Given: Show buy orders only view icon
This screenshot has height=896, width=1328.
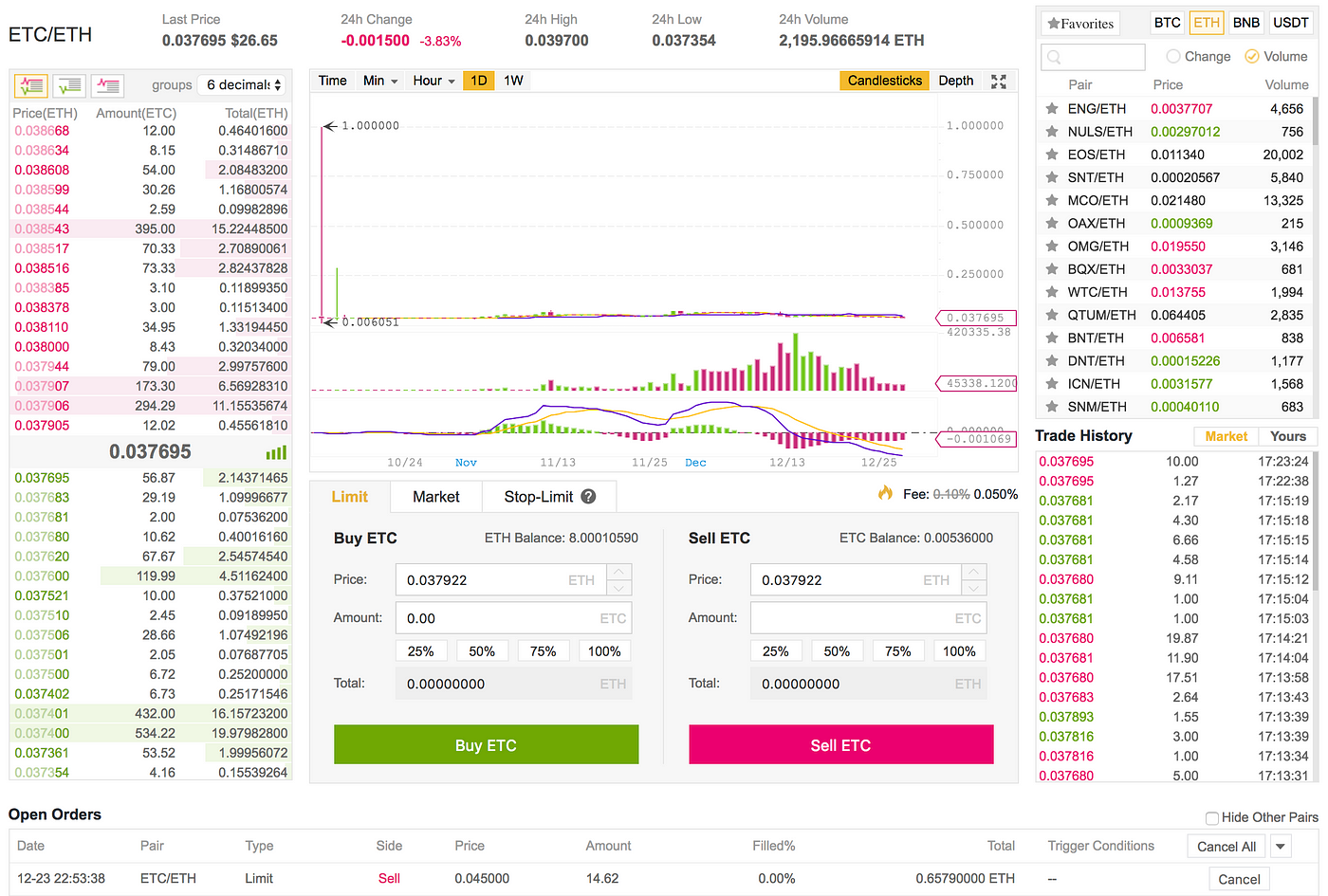Looking at the screenshot, I should point(69,86).
